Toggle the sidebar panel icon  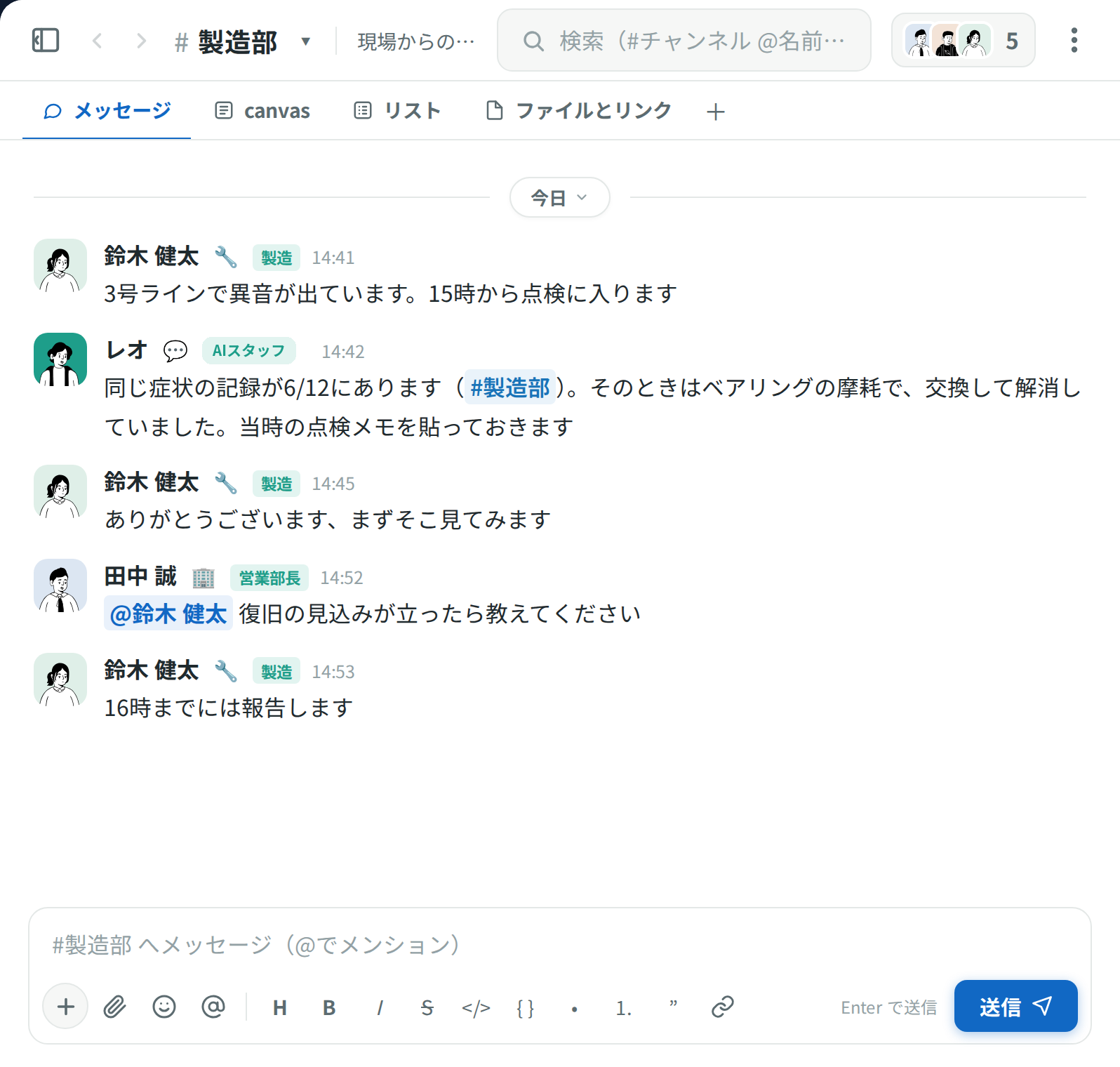click(46, 41)
